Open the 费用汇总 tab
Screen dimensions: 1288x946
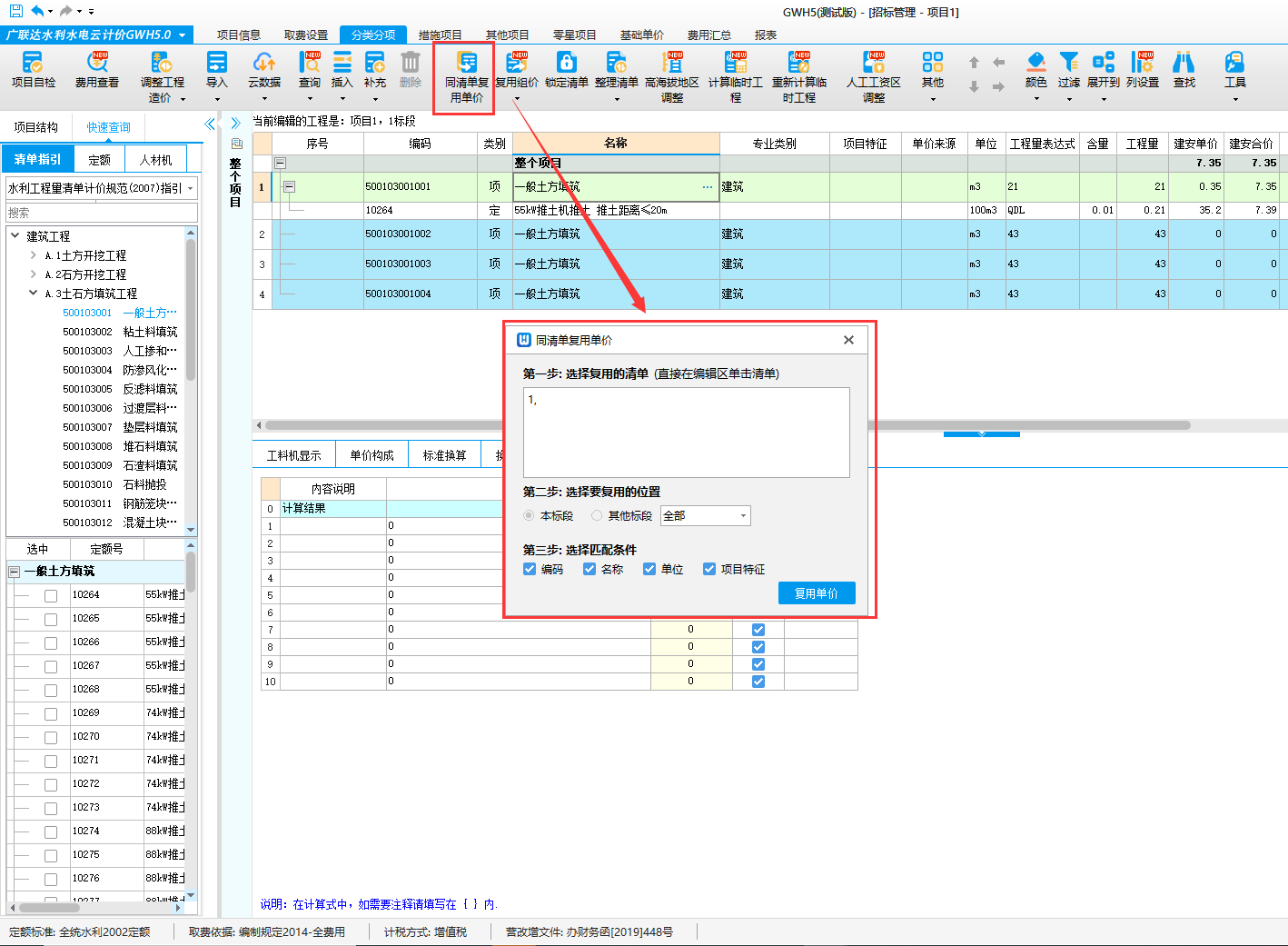click(x=709, y=35)
